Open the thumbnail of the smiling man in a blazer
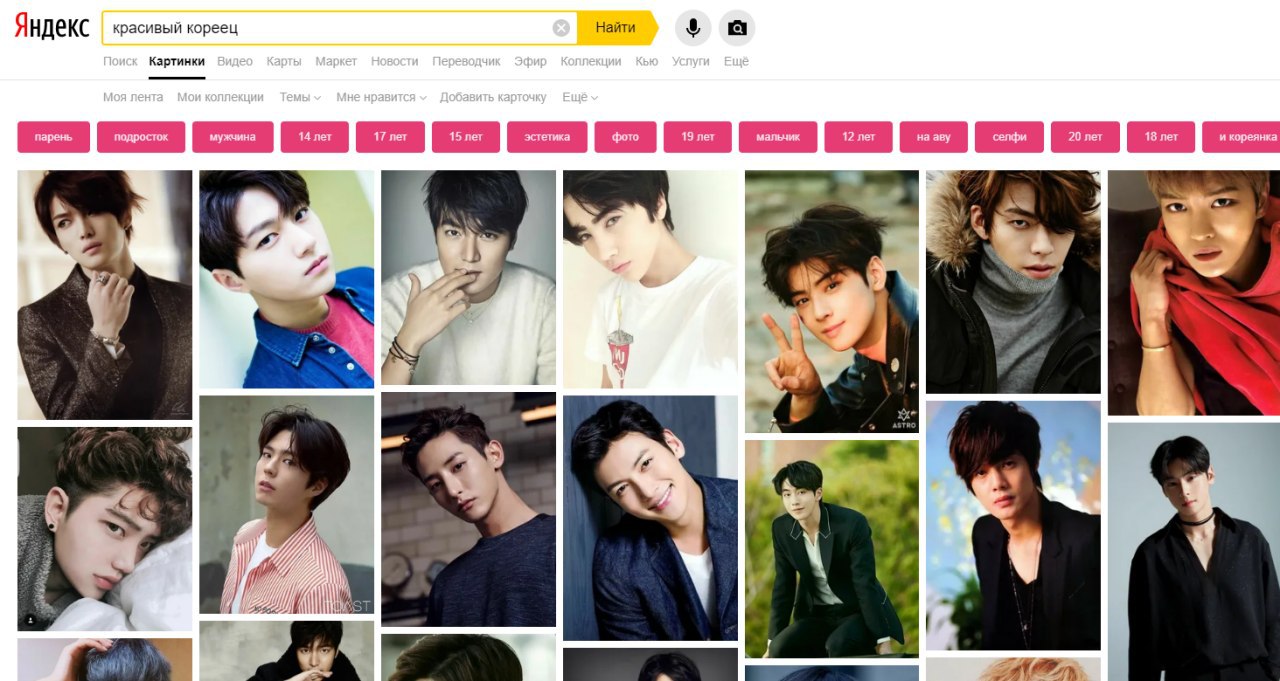The height and width of the screenshot is (681, 1280). (650, 518)
